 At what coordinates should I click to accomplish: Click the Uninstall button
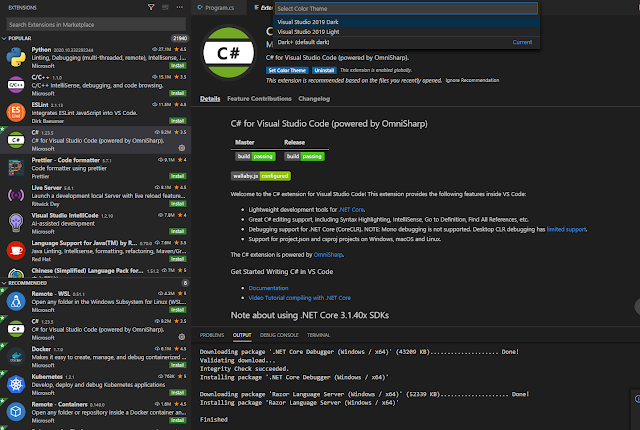coord(324,70)
